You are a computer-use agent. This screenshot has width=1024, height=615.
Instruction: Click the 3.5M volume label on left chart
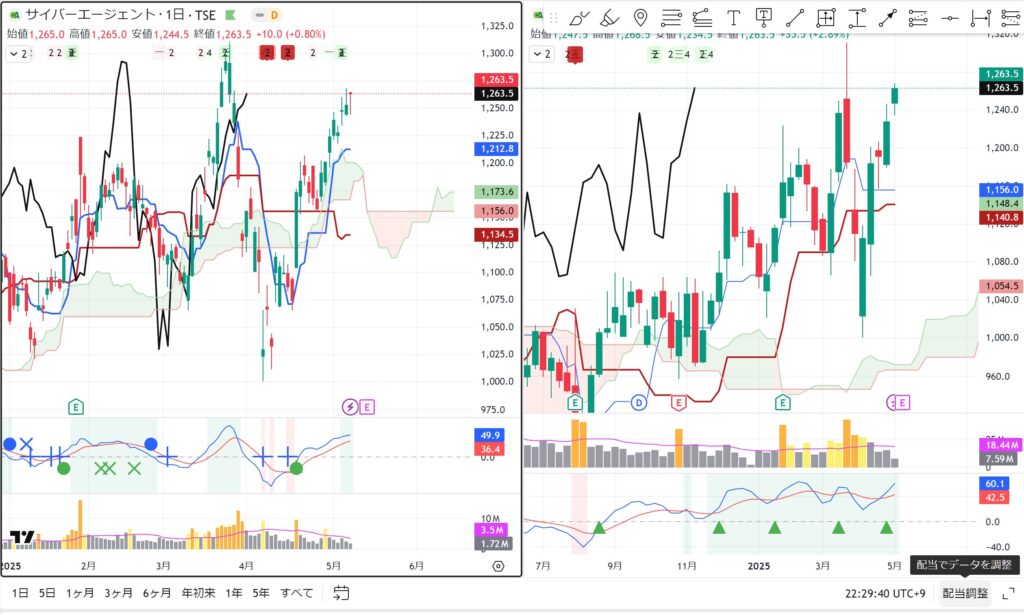coord(492,530)
